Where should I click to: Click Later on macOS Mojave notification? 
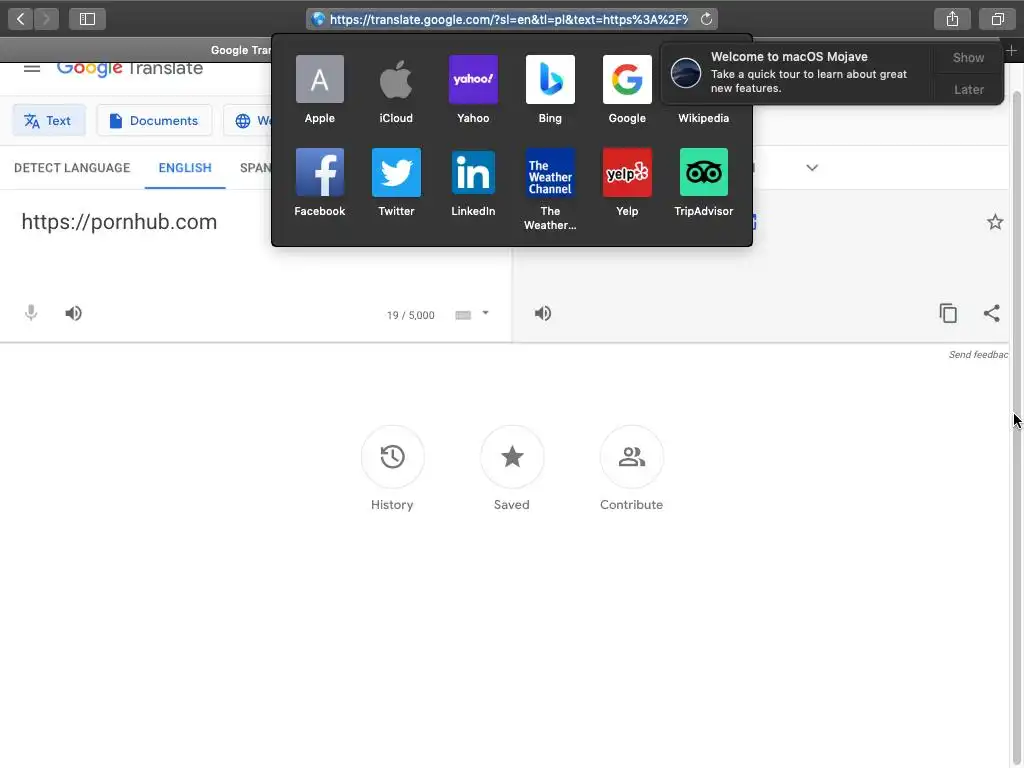click(968, 89)
